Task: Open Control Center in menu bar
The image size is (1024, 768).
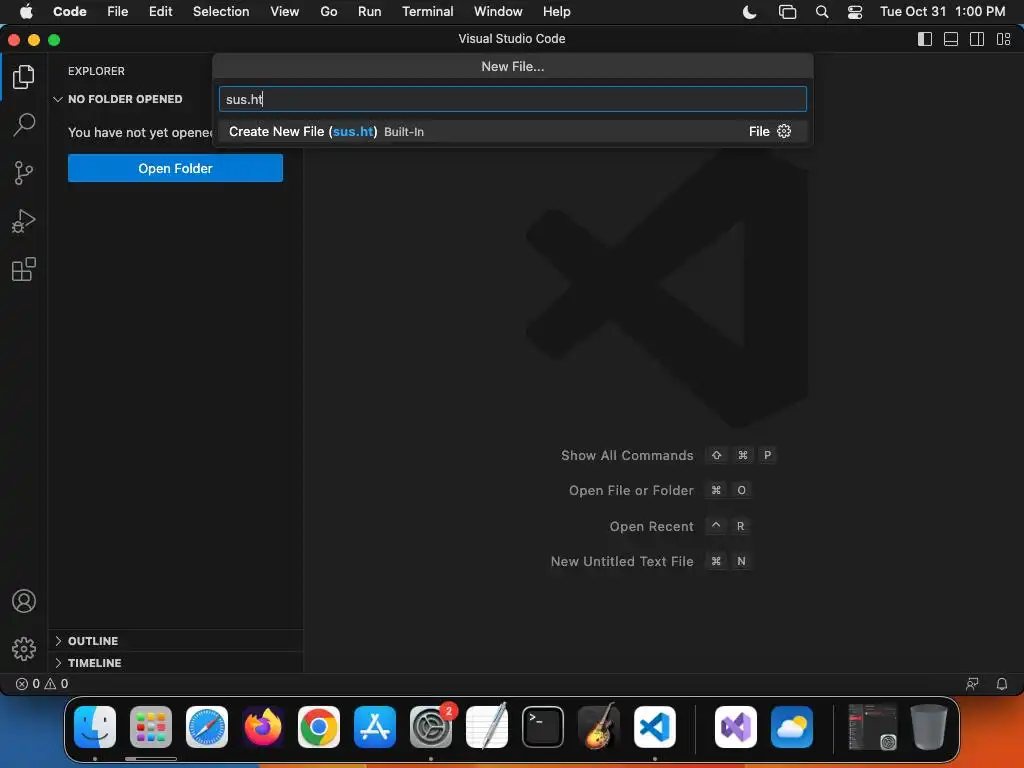Action: coord(855,12)
